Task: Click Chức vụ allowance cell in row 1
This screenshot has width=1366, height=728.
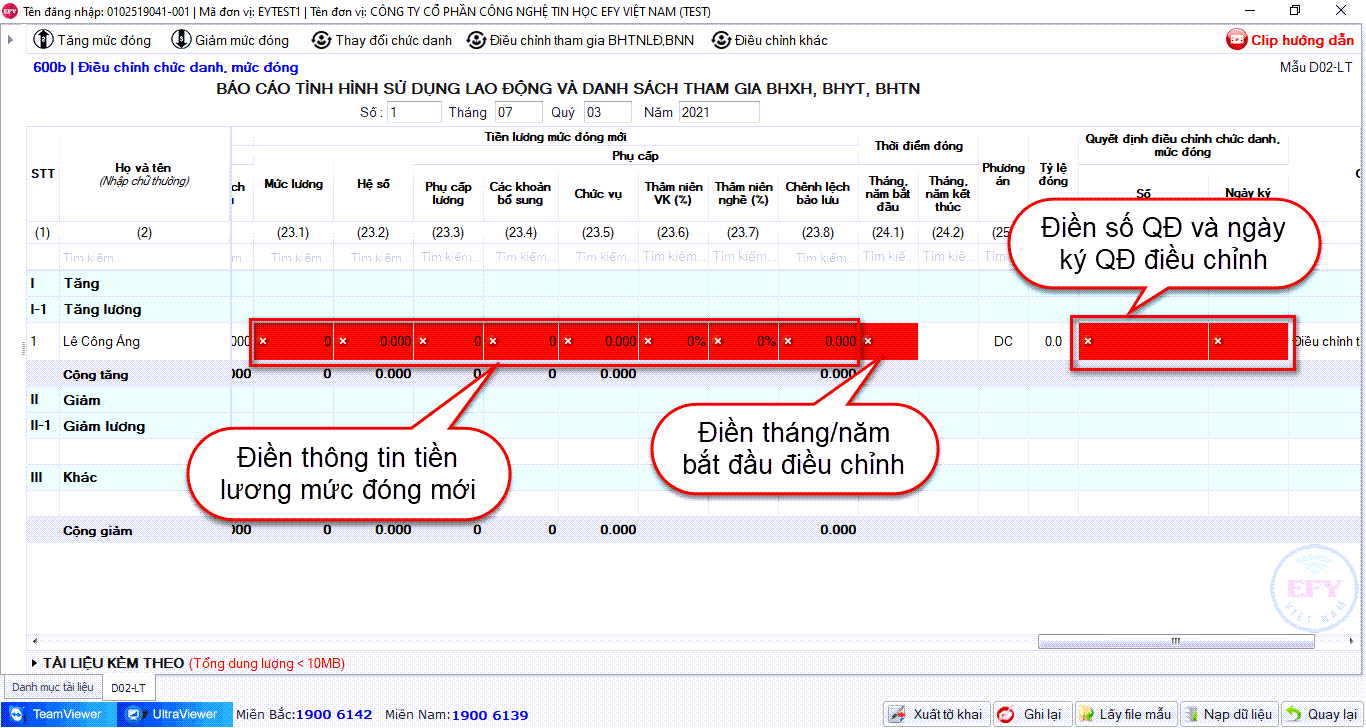Action: (x=599, y=341)
